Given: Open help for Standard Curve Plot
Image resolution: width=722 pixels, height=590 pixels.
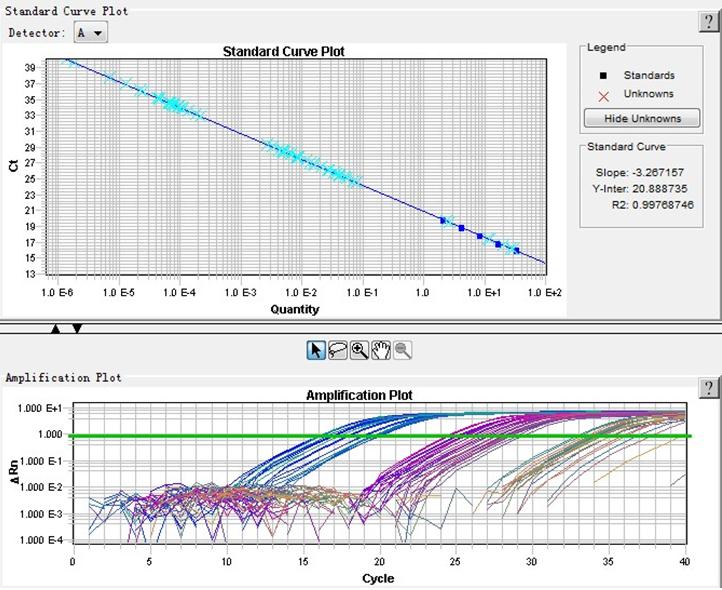Looking at the screenshot, I should [x=707, y=23].
